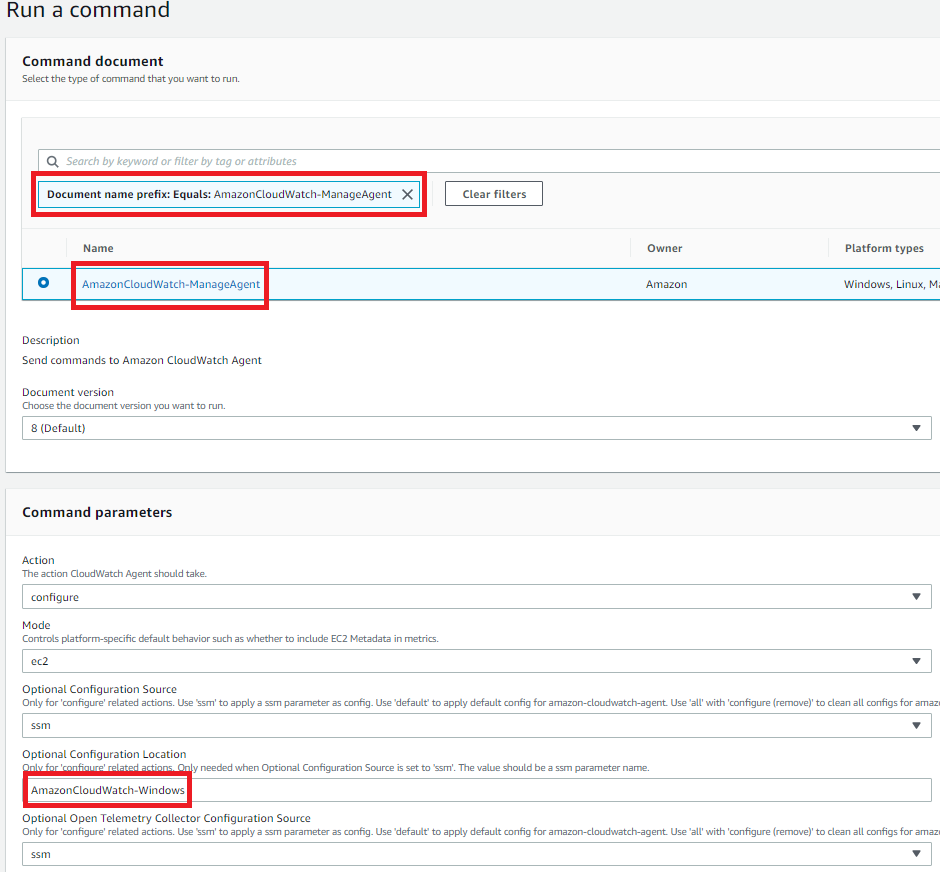Sort the table by Owner column
The height and width of the screenshot is (872, 940).
point(664,248)
